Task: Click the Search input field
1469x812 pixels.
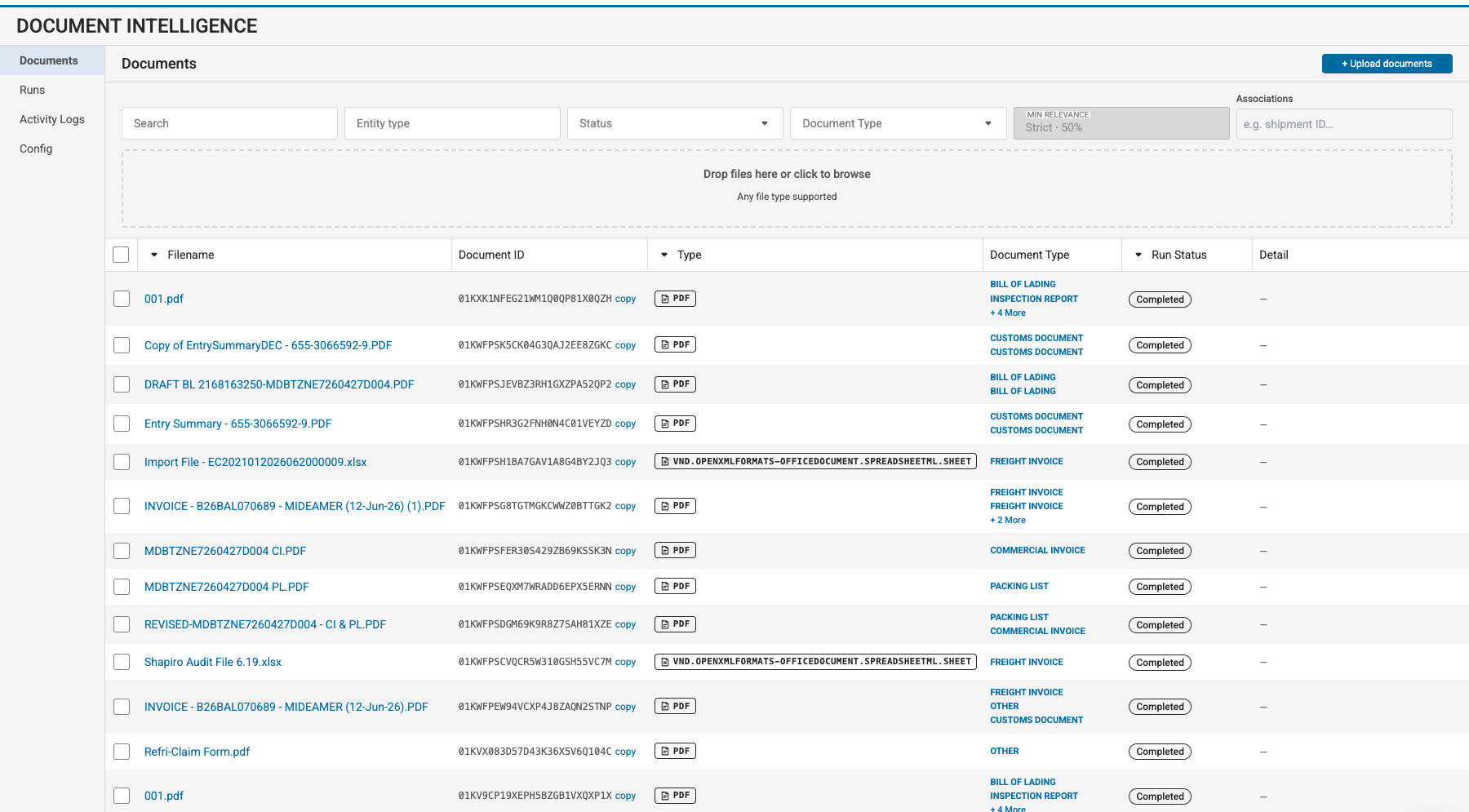Action: point(229,123)
